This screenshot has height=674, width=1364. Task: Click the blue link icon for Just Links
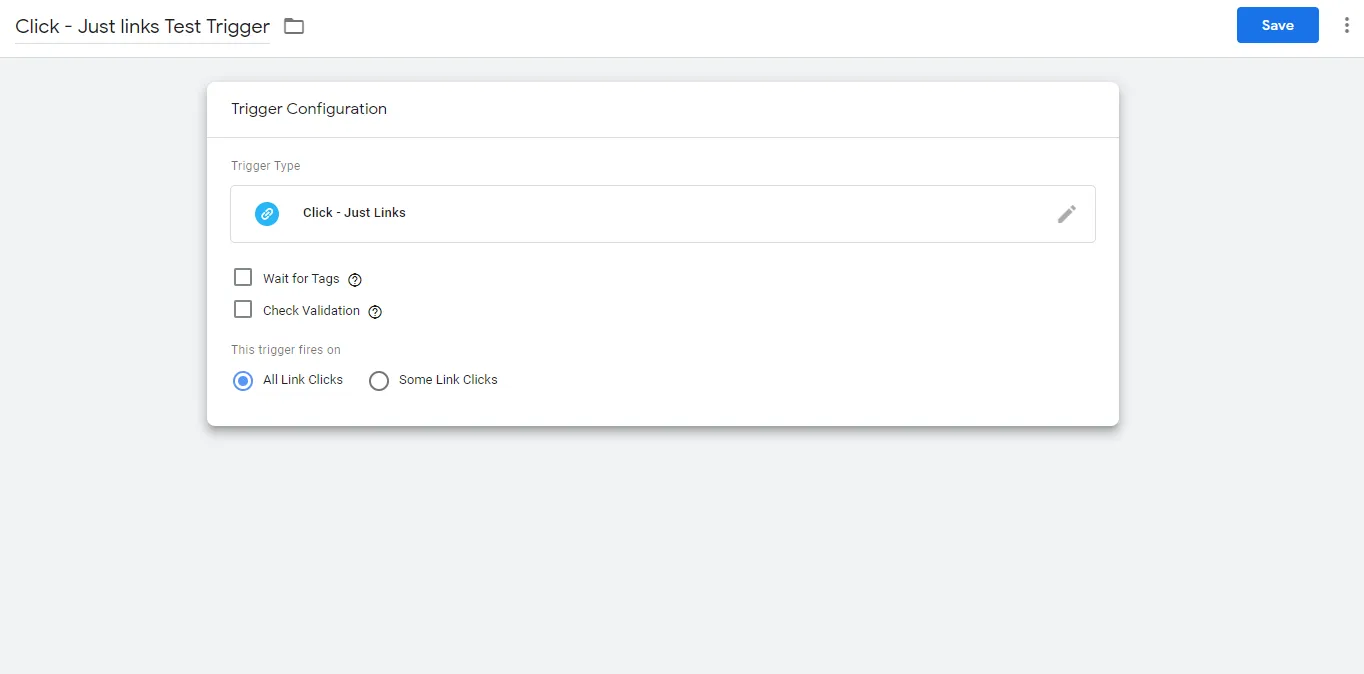(x=267, y=213)
